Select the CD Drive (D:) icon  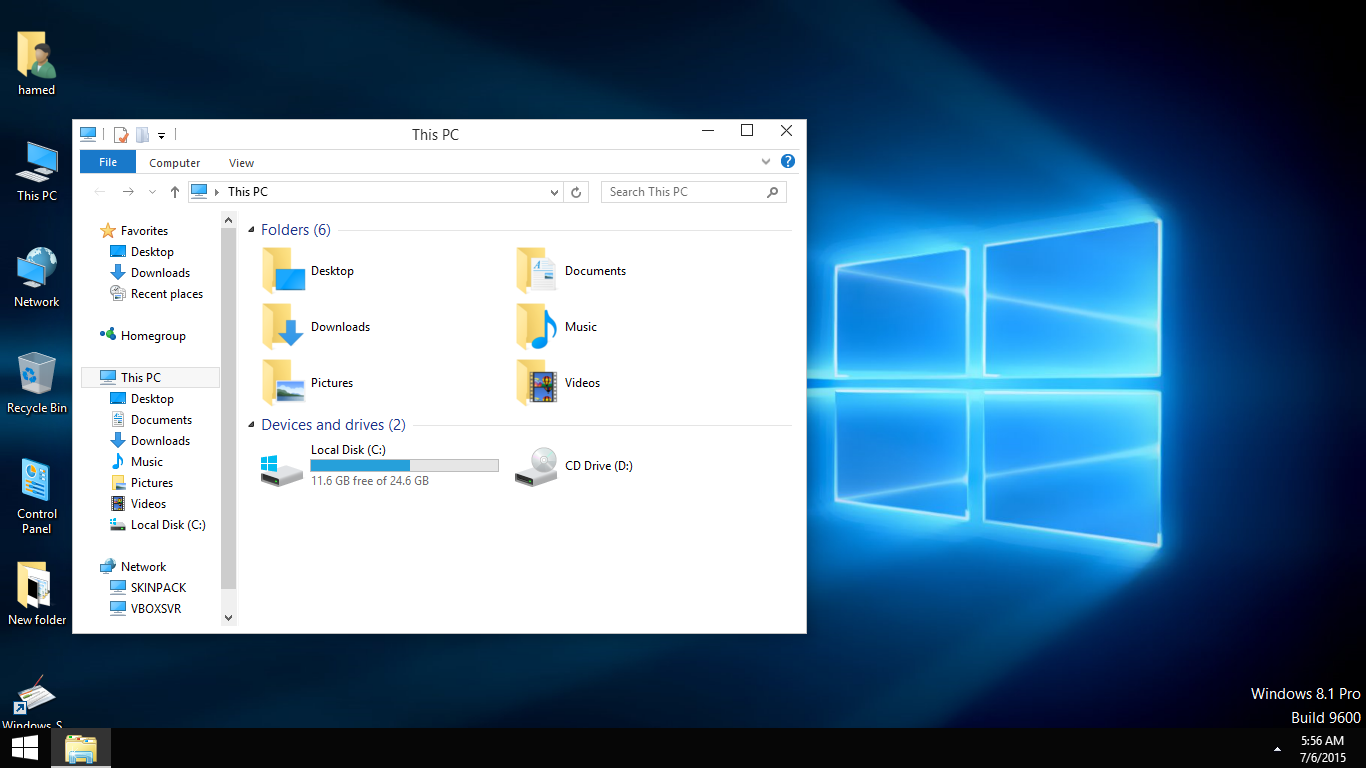[x=536, y=466]
